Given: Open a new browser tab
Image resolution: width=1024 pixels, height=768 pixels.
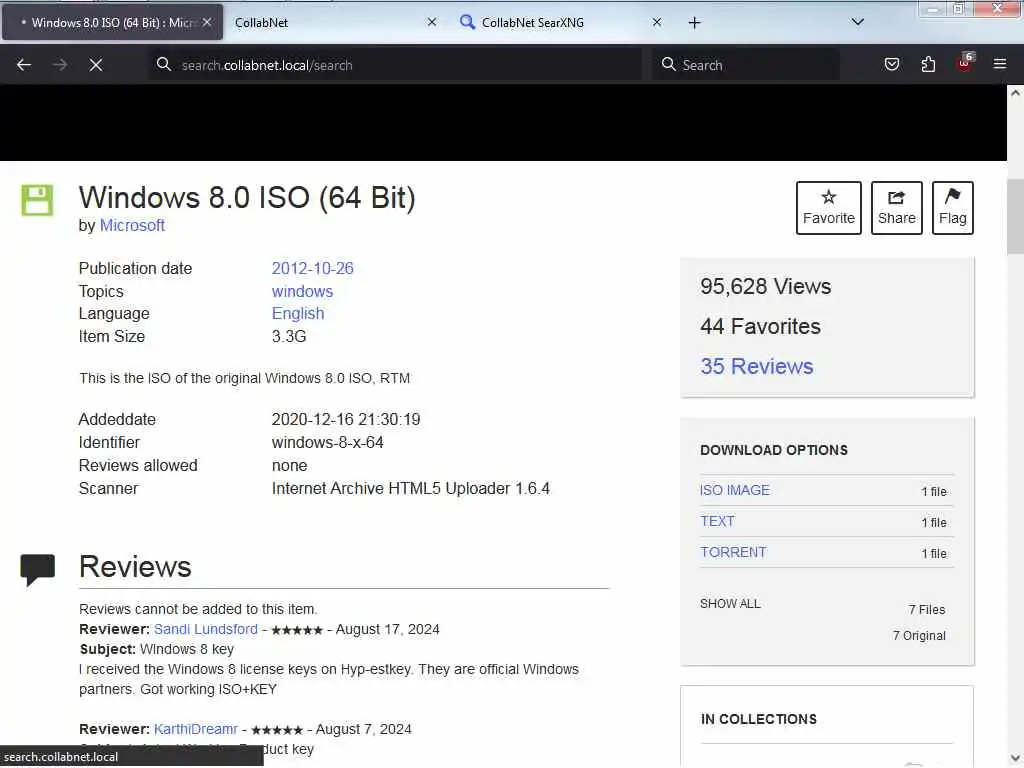Looking at the screenshot, I should click(694, 23).
